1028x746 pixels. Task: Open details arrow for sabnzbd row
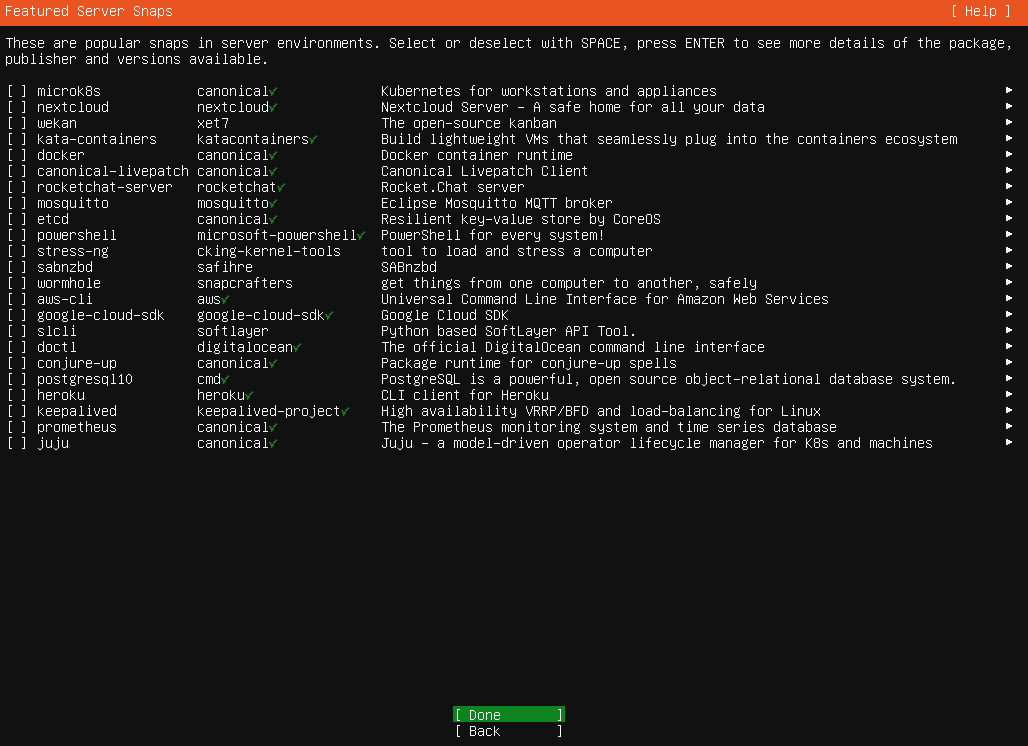click(x=1009, y=266)
